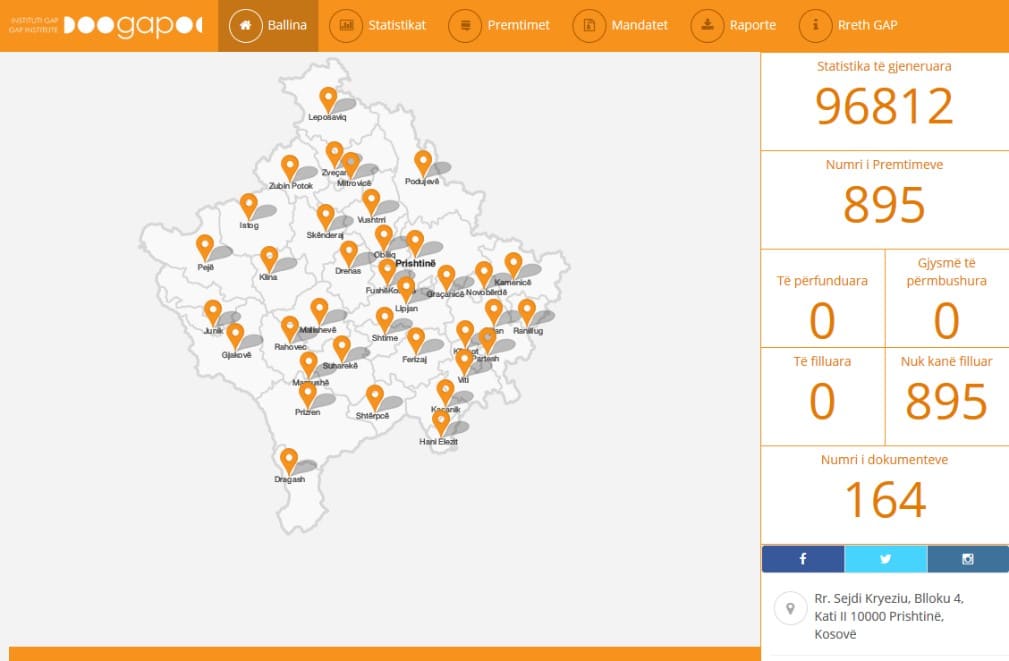Select the Dragash map marker
The height and width of the screenshot is (661, 1009).
[289, 460]
